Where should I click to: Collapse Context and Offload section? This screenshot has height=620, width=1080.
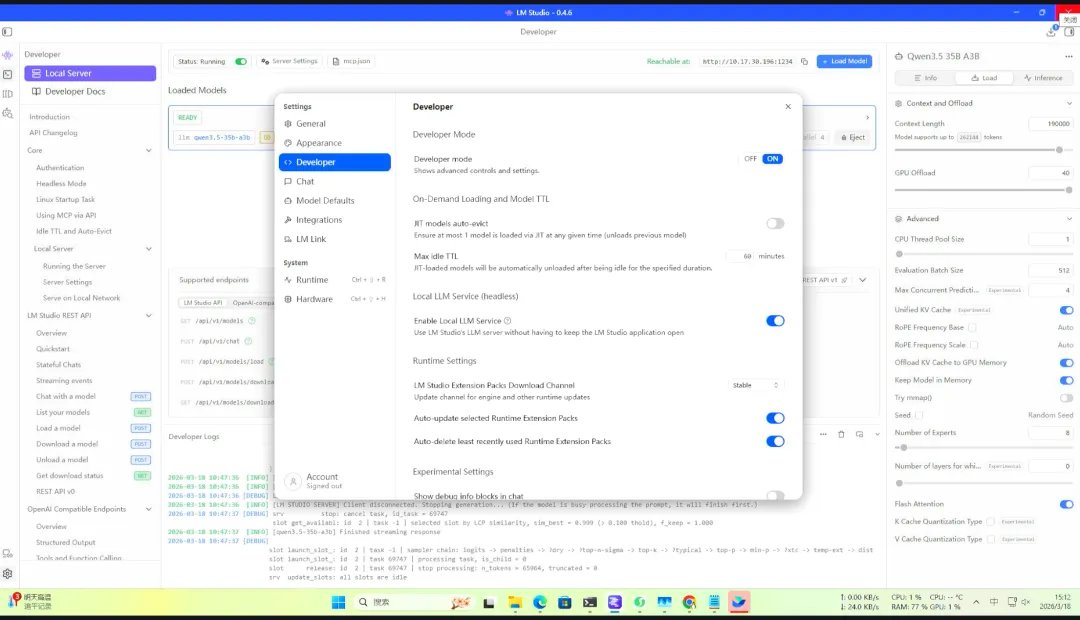coord(1069,103)
